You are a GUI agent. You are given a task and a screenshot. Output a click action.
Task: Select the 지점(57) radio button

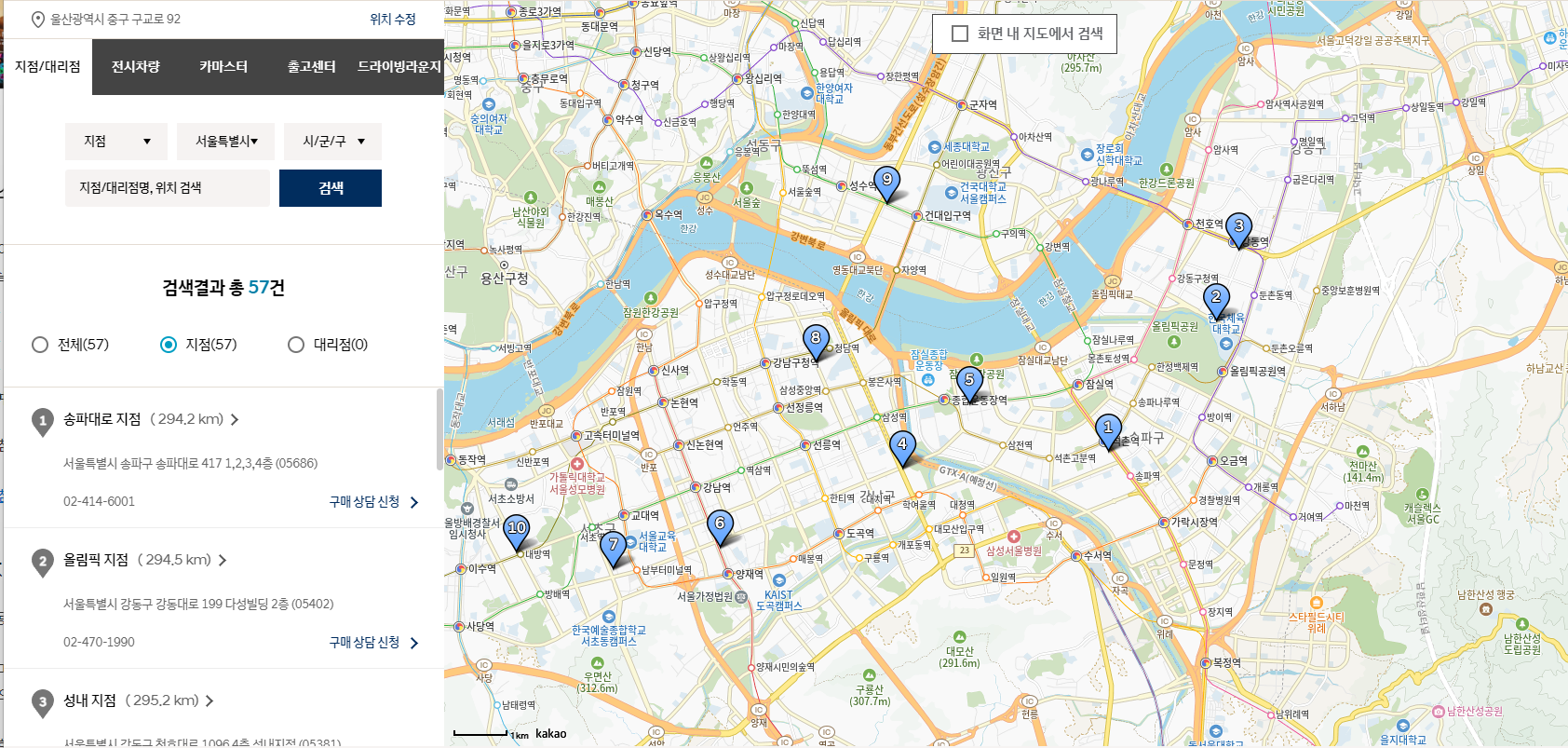point(169,345)
